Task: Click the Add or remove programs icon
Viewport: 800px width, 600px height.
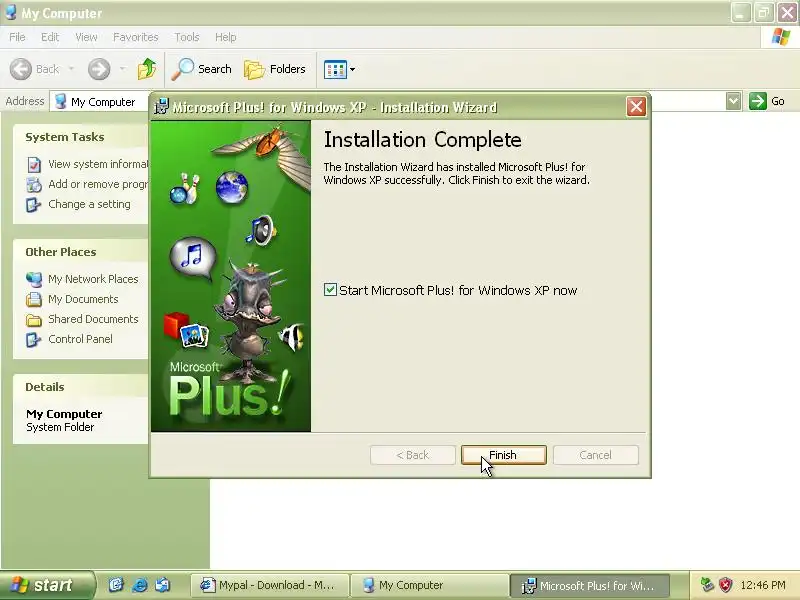Action: (x=34, y=185)
